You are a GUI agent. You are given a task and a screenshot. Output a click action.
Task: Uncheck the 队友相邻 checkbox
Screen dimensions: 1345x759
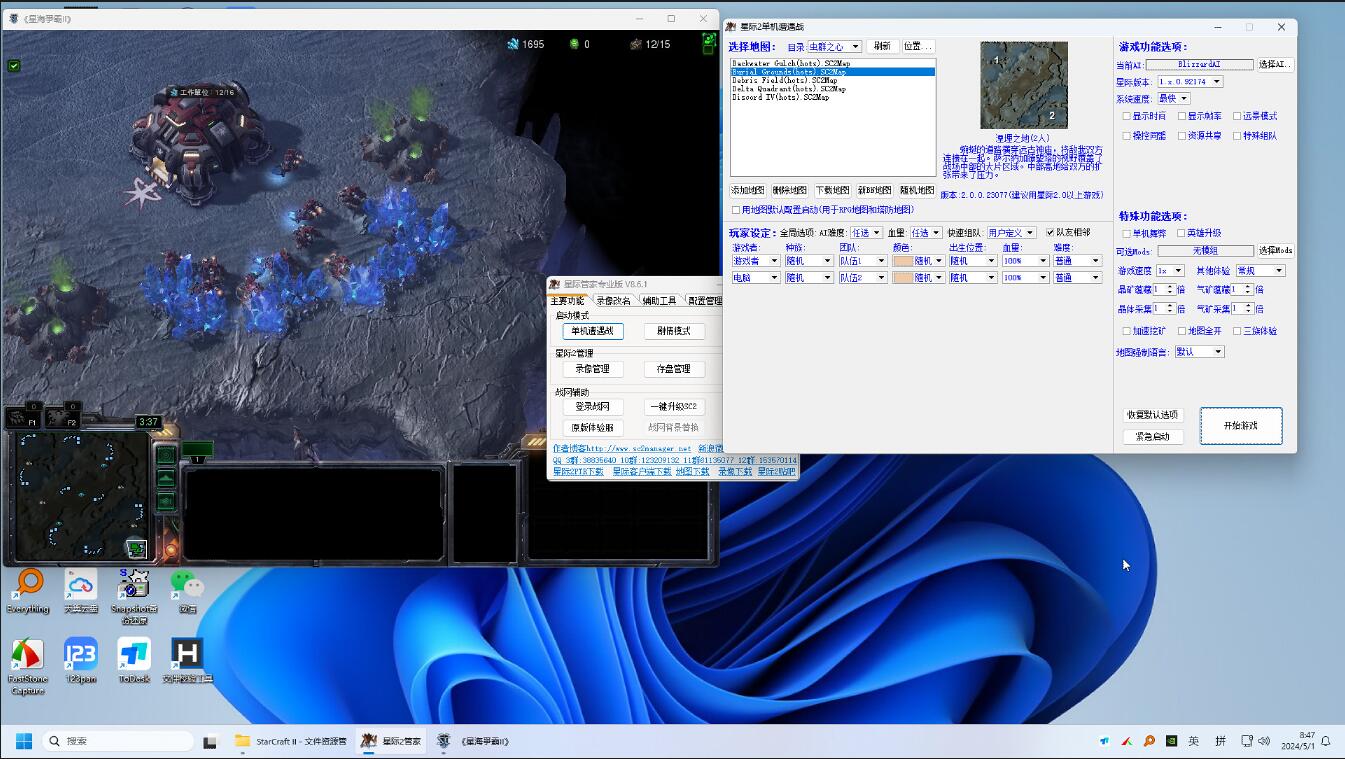tap(1050, 233)
